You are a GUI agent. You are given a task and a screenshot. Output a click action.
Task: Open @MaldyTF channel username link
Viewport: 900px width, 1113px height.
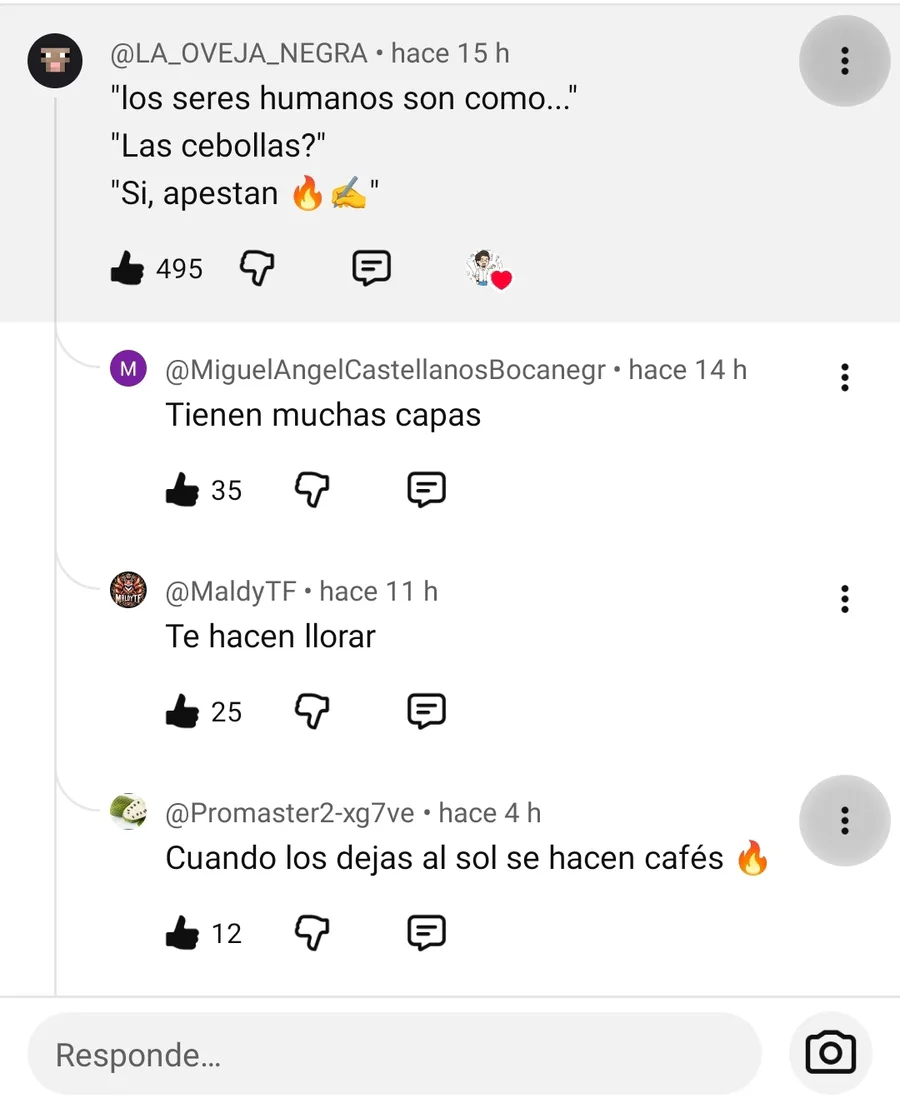click(x=231, y=592)
